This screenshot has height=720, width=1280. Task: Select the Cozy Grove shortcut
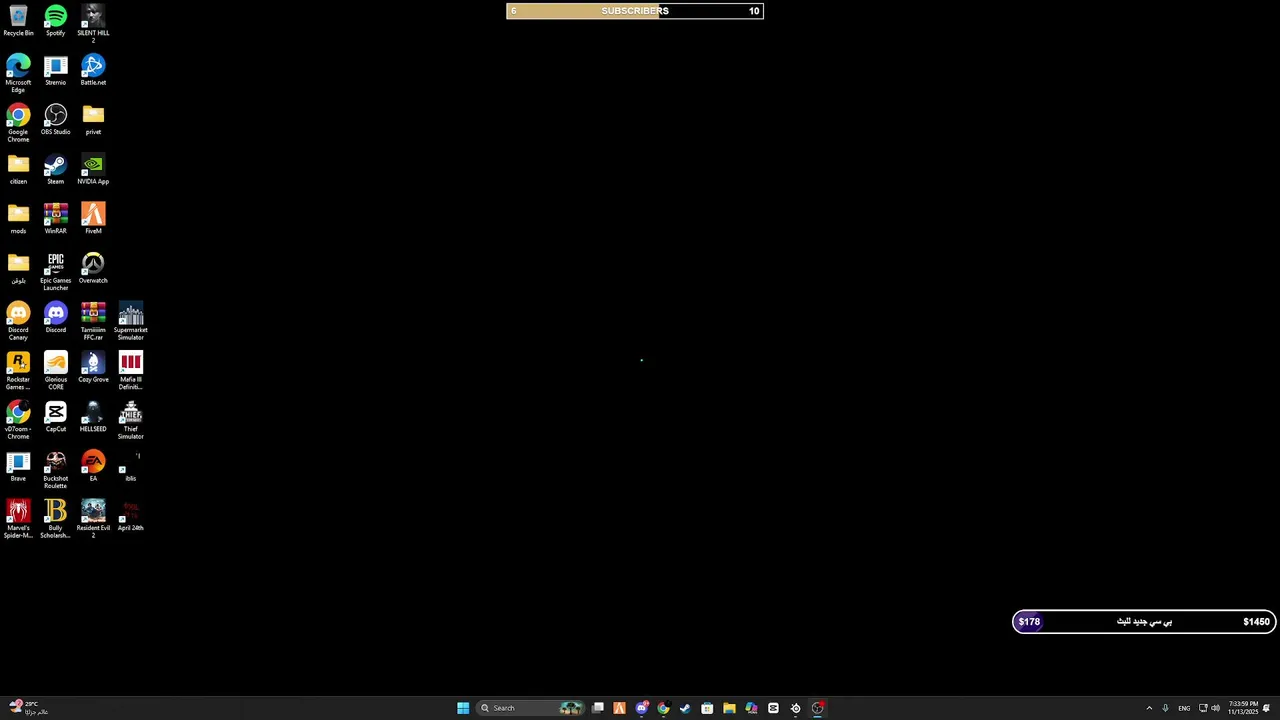(93, 368)
